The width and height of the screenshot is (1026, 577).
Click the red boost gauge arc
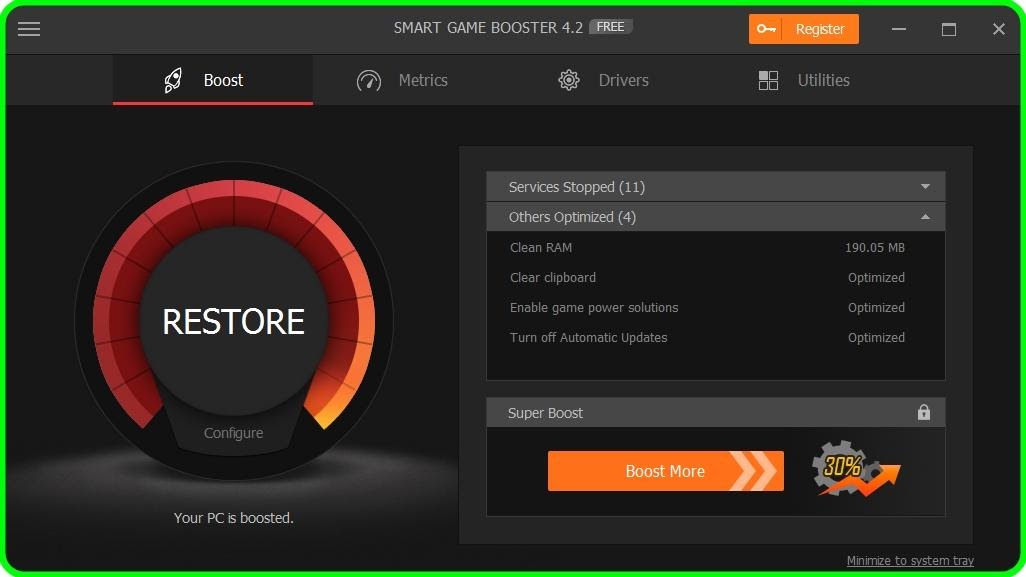234,203
